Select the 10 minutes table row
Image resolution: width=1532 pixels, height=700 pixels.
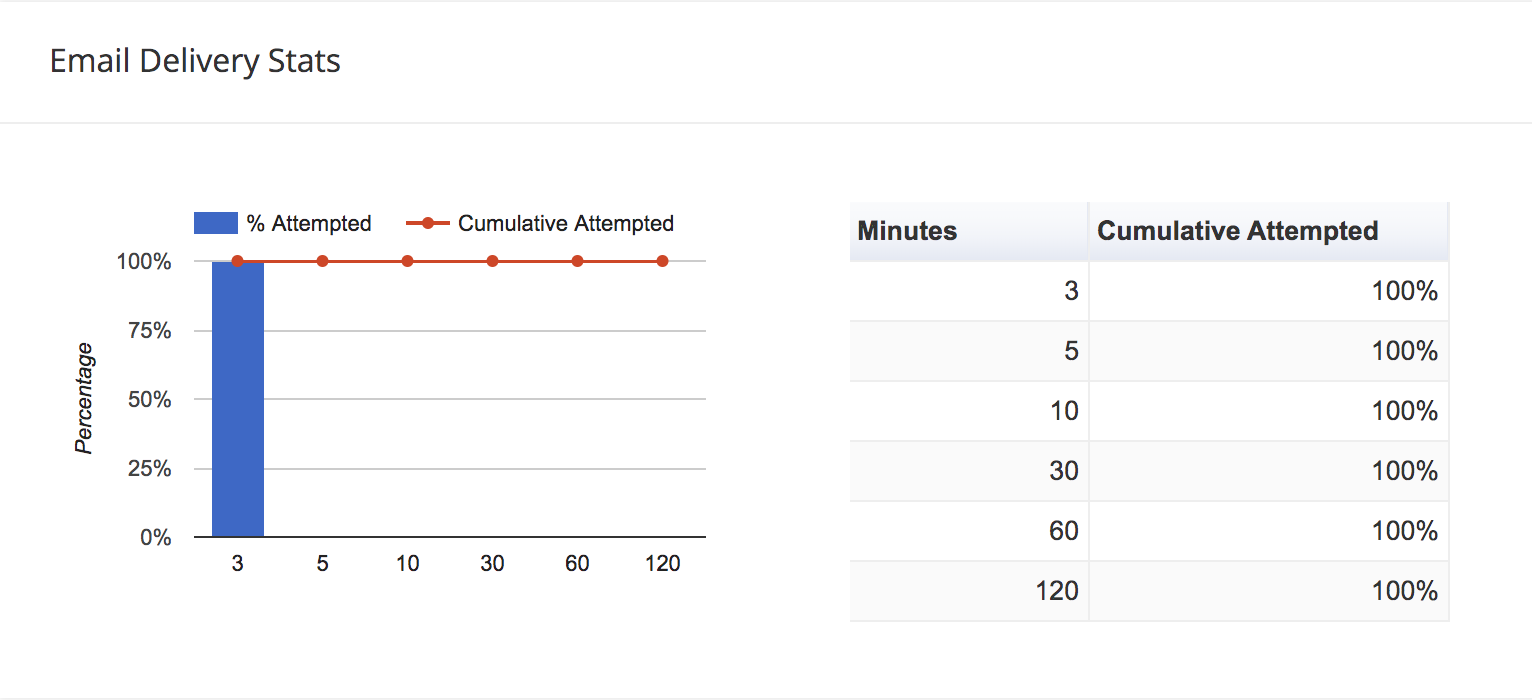[1148, 411]
